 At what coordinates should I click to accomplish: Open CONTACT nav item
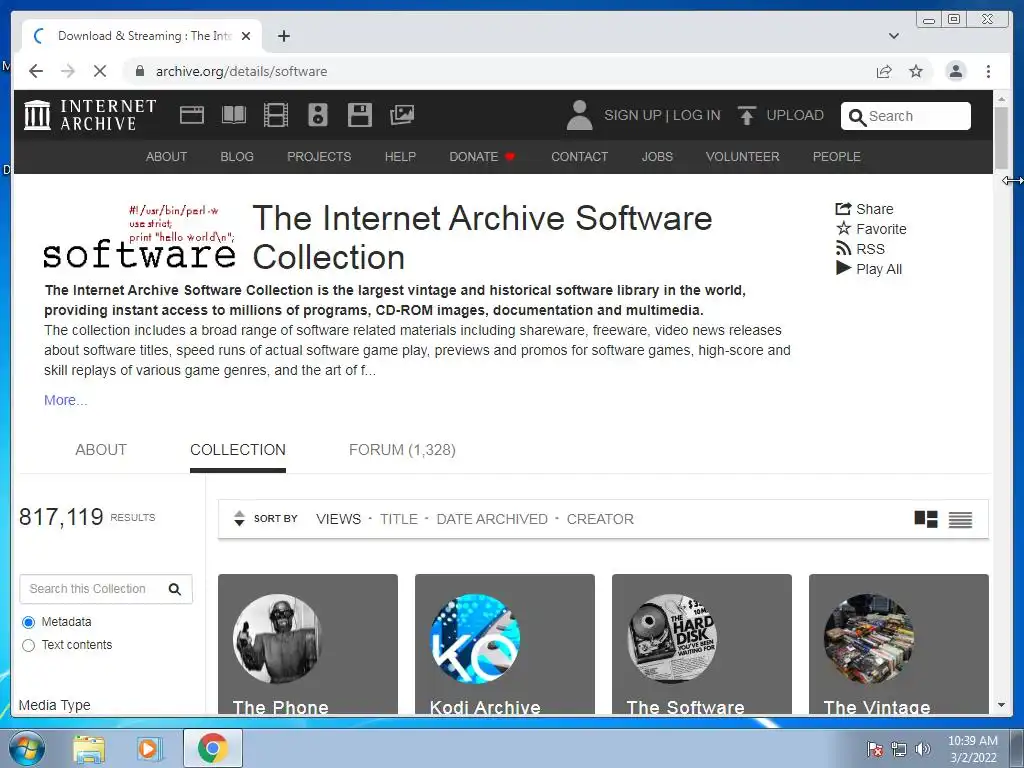579,157
